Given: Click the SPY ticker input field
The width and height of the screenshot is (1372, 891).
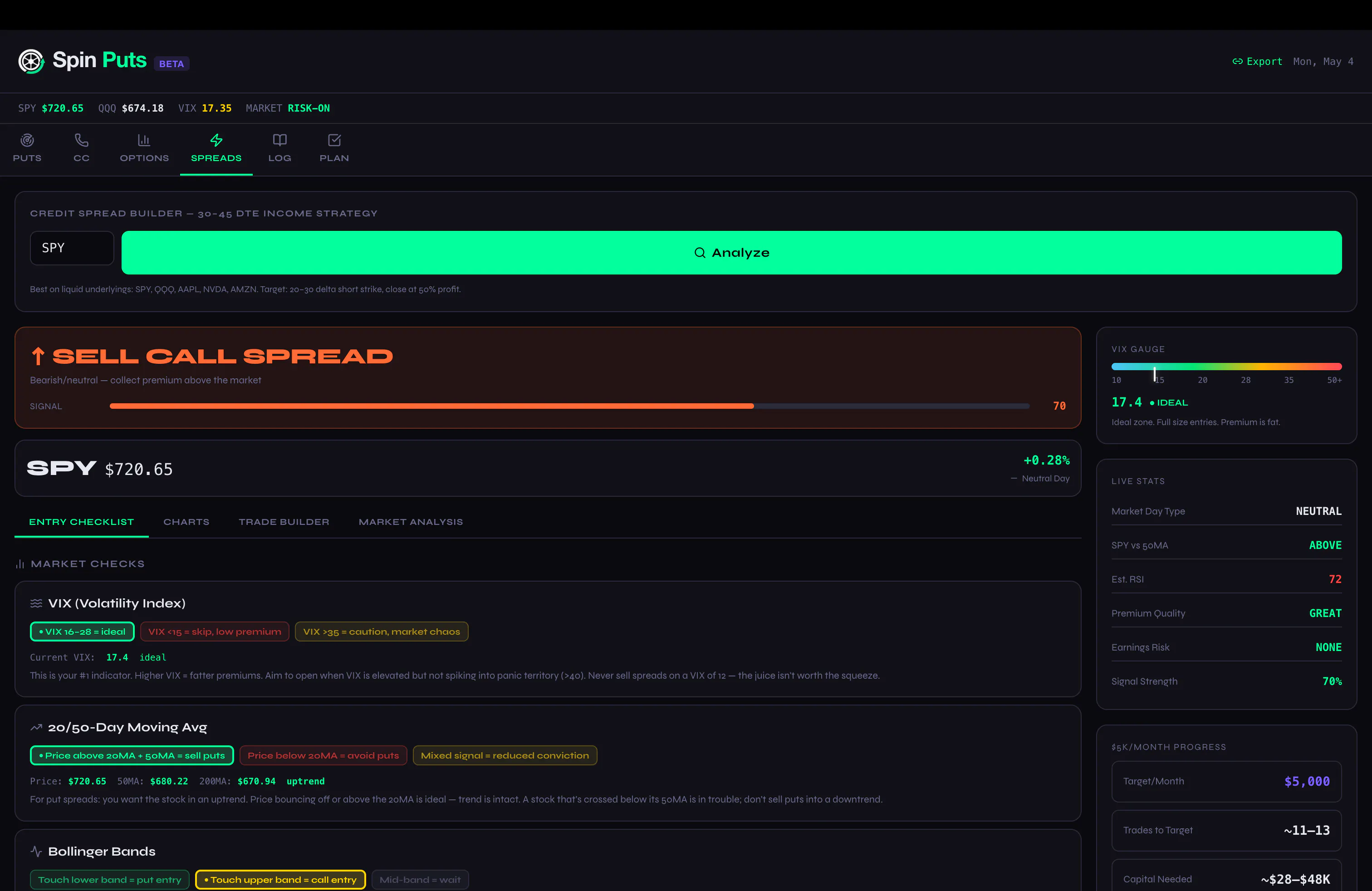Looking at the screenshot, I should click(x=72, y=248).
